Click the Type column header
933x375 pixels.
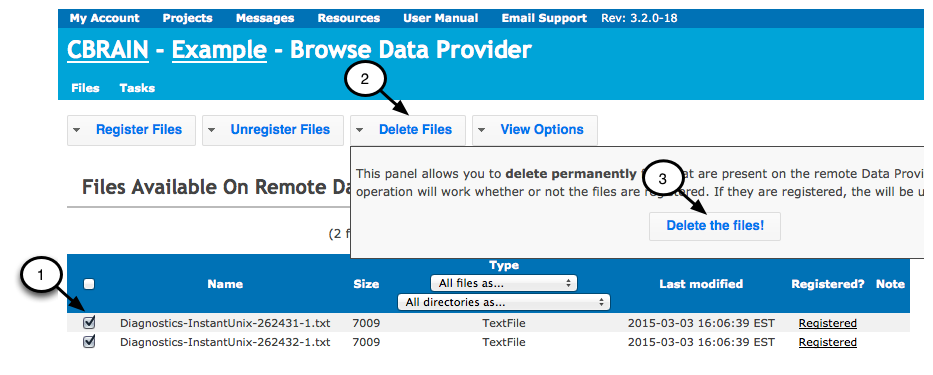(504, 265)
